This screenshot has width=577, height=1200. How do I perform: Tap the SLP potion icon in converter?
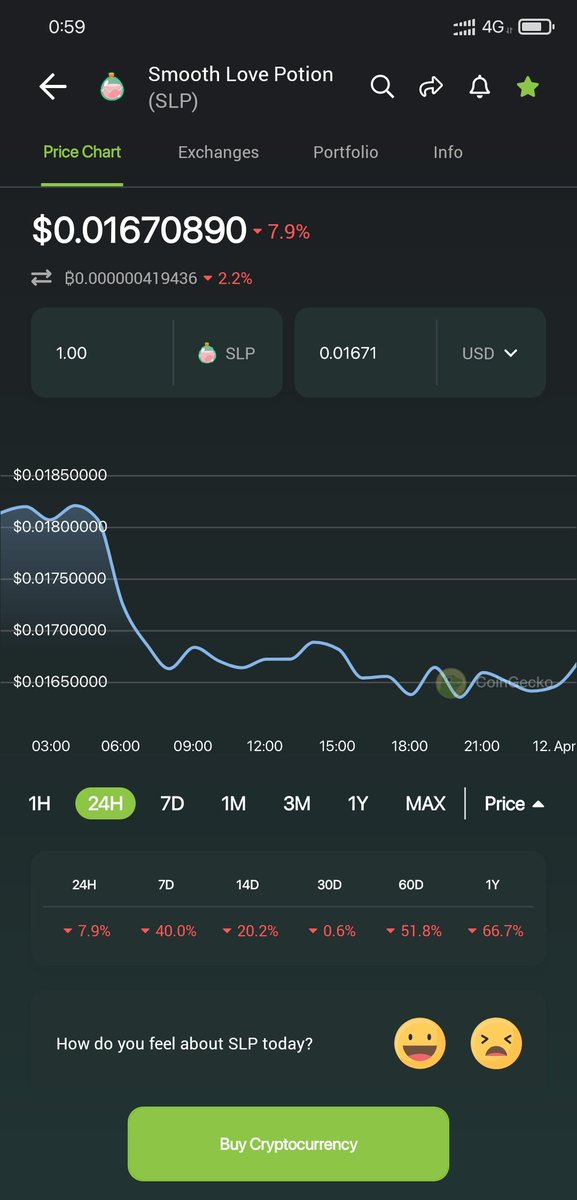[x=207, y=353]
